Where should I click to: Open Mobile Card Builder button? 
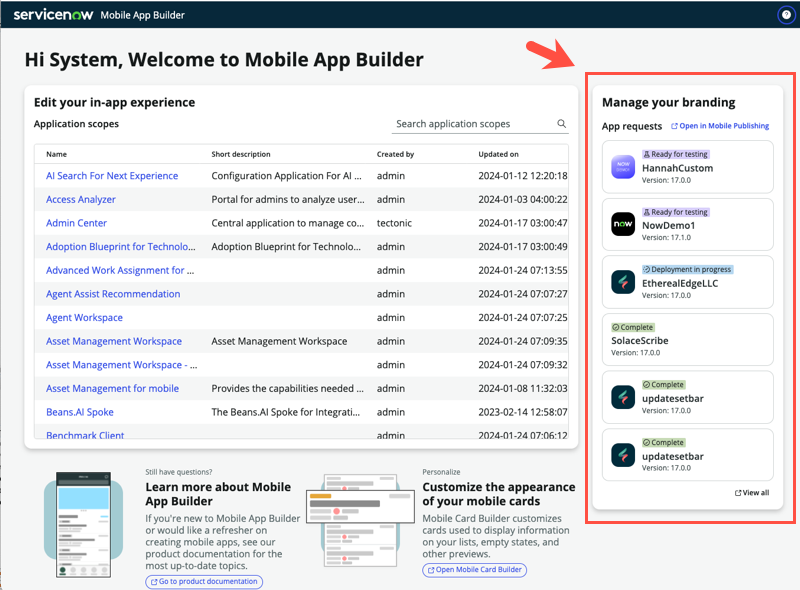pos(474,570)
